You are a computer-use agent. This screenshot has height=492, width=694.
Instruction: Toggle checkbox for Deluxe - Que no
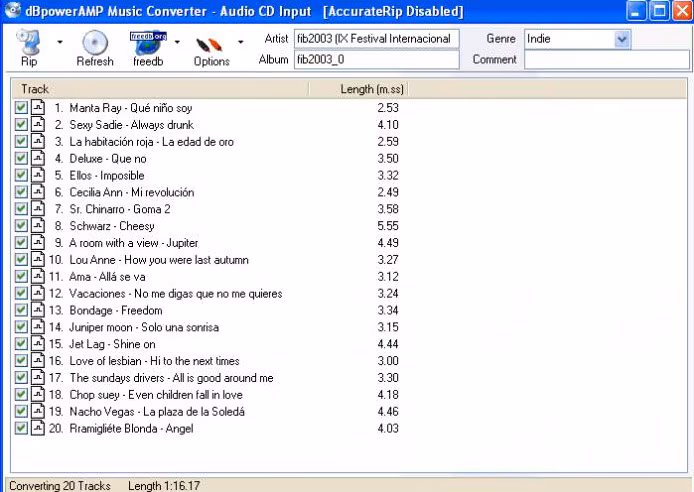pos(21,158)
